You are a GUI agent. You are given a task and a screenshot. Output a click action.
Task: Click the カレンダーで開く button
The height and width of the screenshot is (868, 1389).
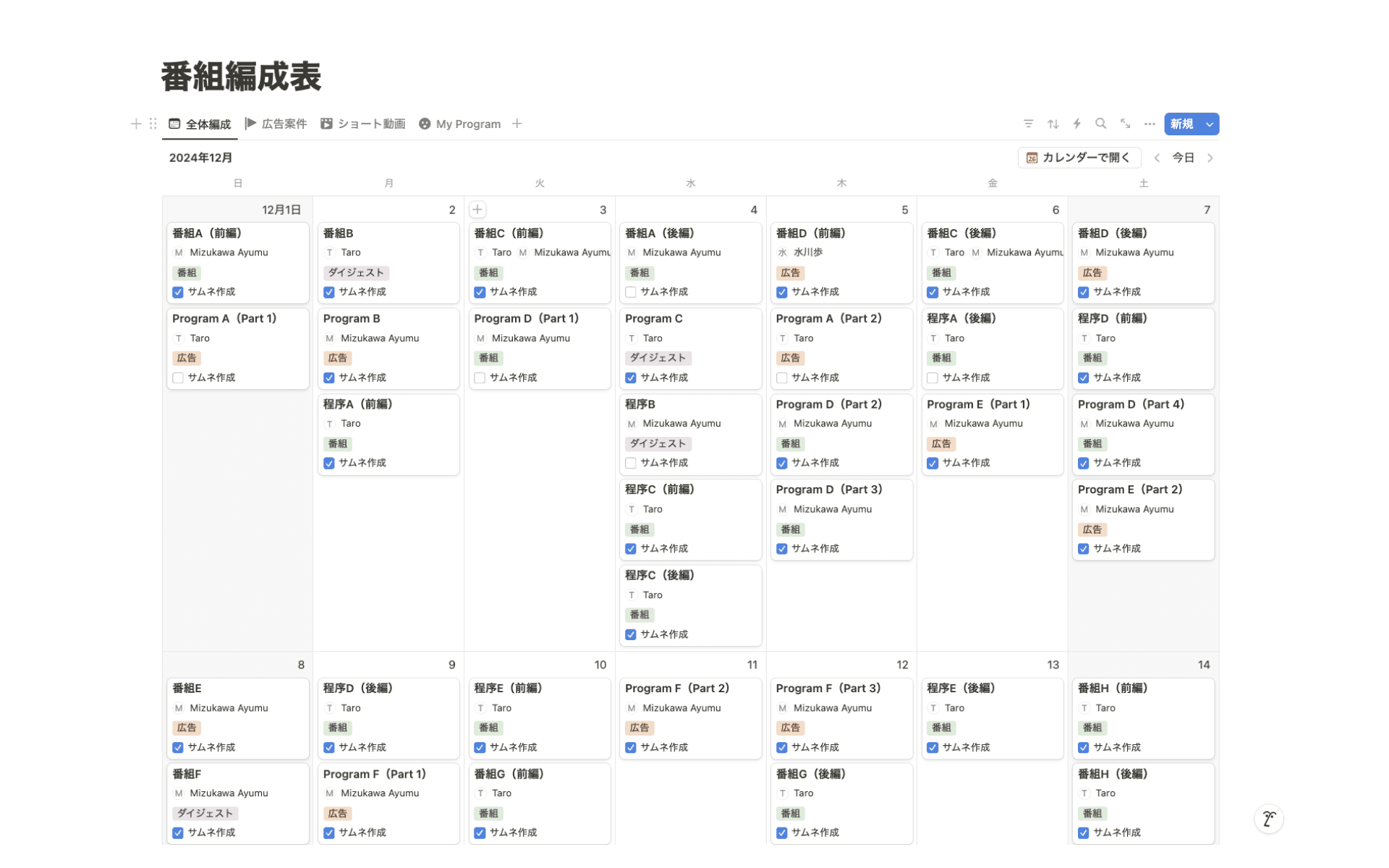pyautogui.click(x=1079, y=158)
